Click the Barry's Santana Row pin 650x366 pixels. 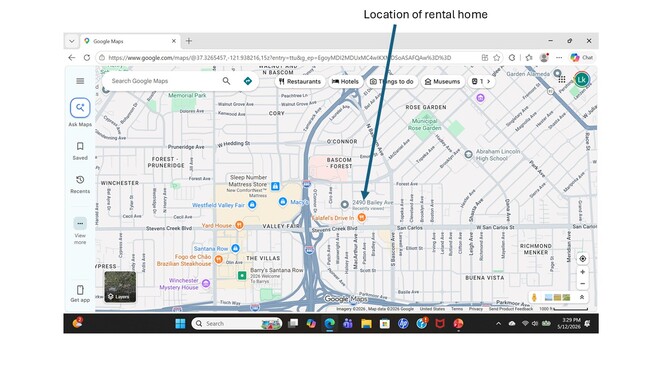[242, 275]
